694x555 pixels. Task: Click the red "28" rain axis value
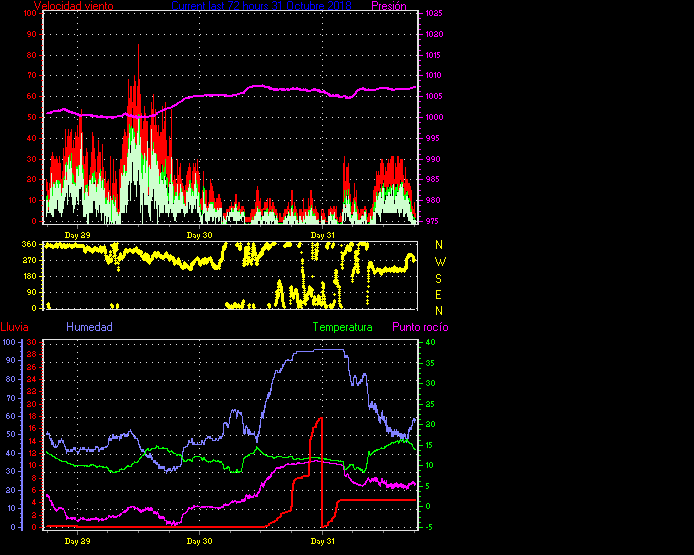[x=31, y=355]
